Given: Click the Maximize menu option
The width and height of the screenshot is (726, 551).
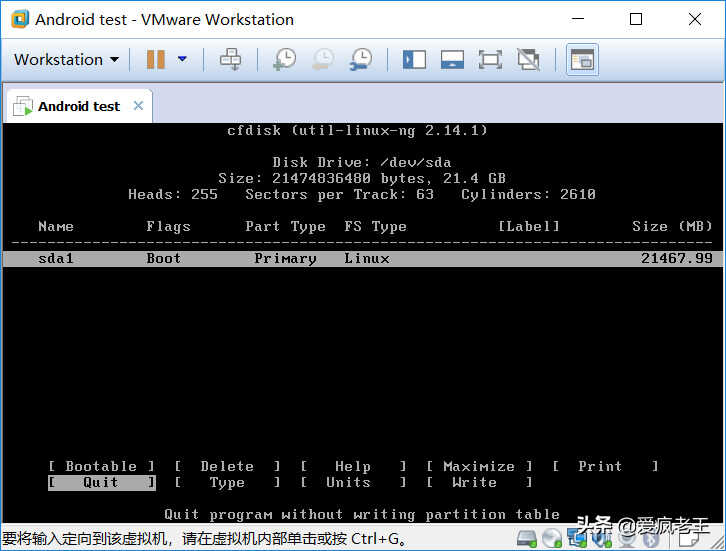Looking at the screenshot, I should [479, 466].
